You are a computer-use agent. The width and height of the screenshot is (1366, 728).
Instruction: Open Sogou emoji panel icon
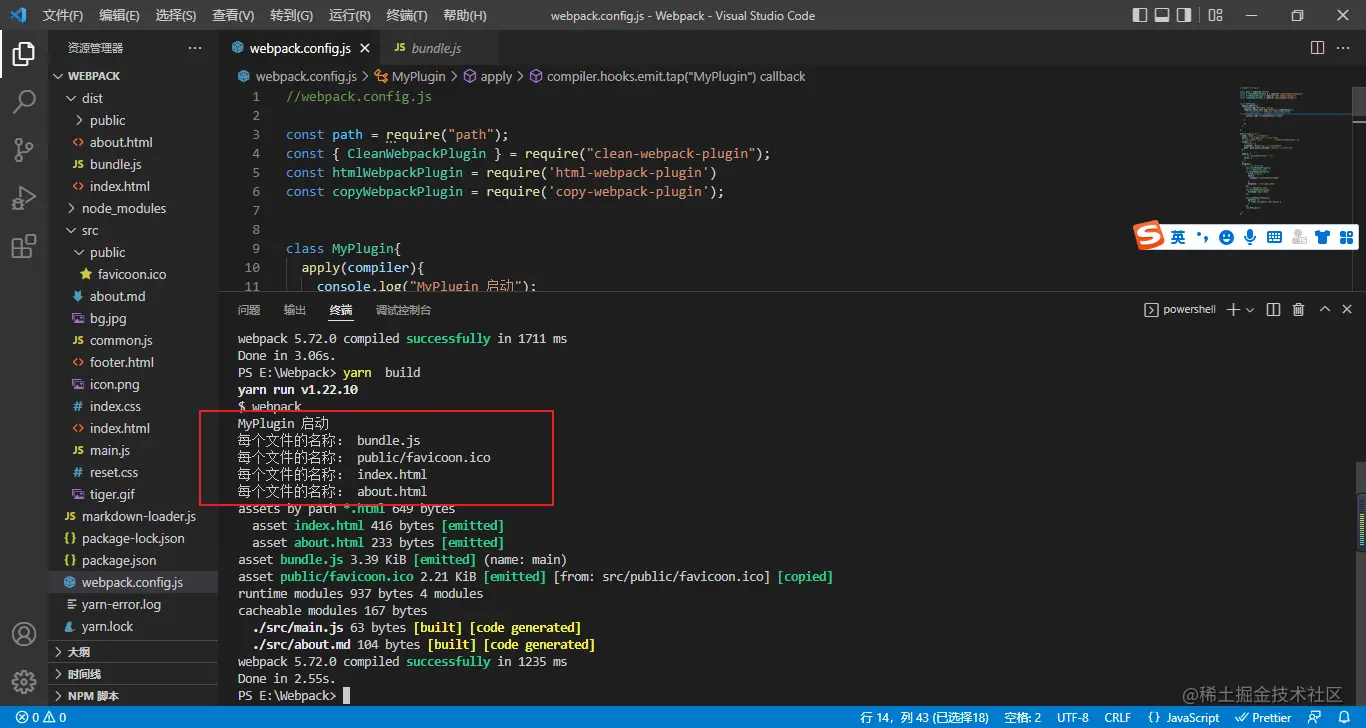point(1227,237)
